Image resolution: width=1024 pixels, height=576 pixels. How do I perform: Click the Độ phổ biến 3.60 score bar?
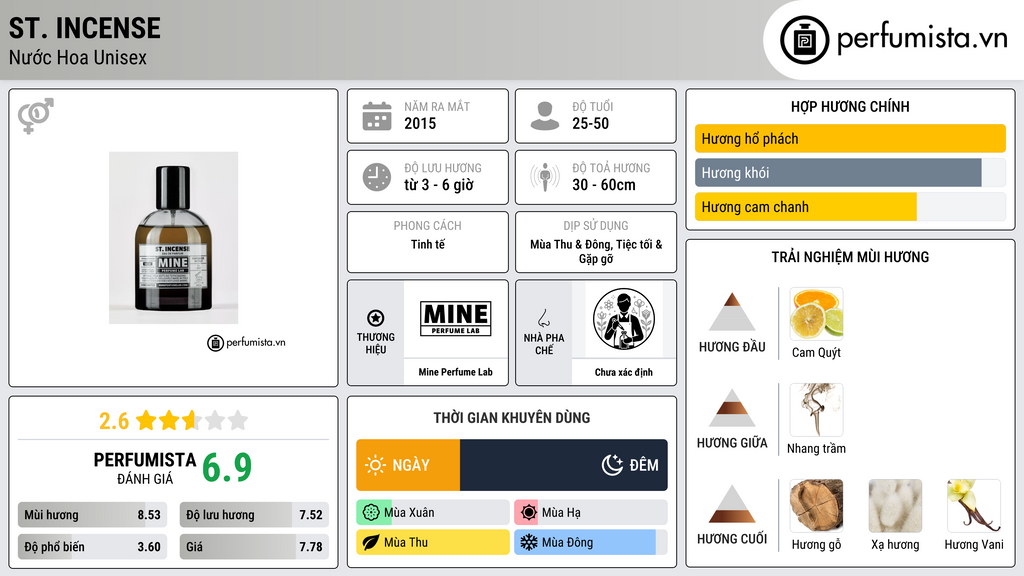point(92,547)
